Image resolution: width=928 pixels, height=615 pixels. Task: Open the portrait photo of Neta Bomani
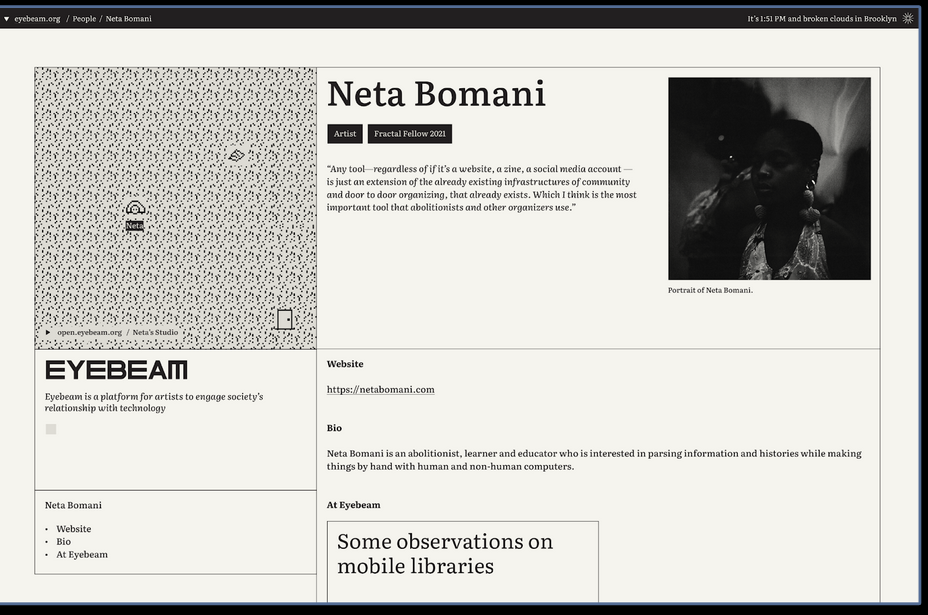pyautogui.click(x=769, y=178)
